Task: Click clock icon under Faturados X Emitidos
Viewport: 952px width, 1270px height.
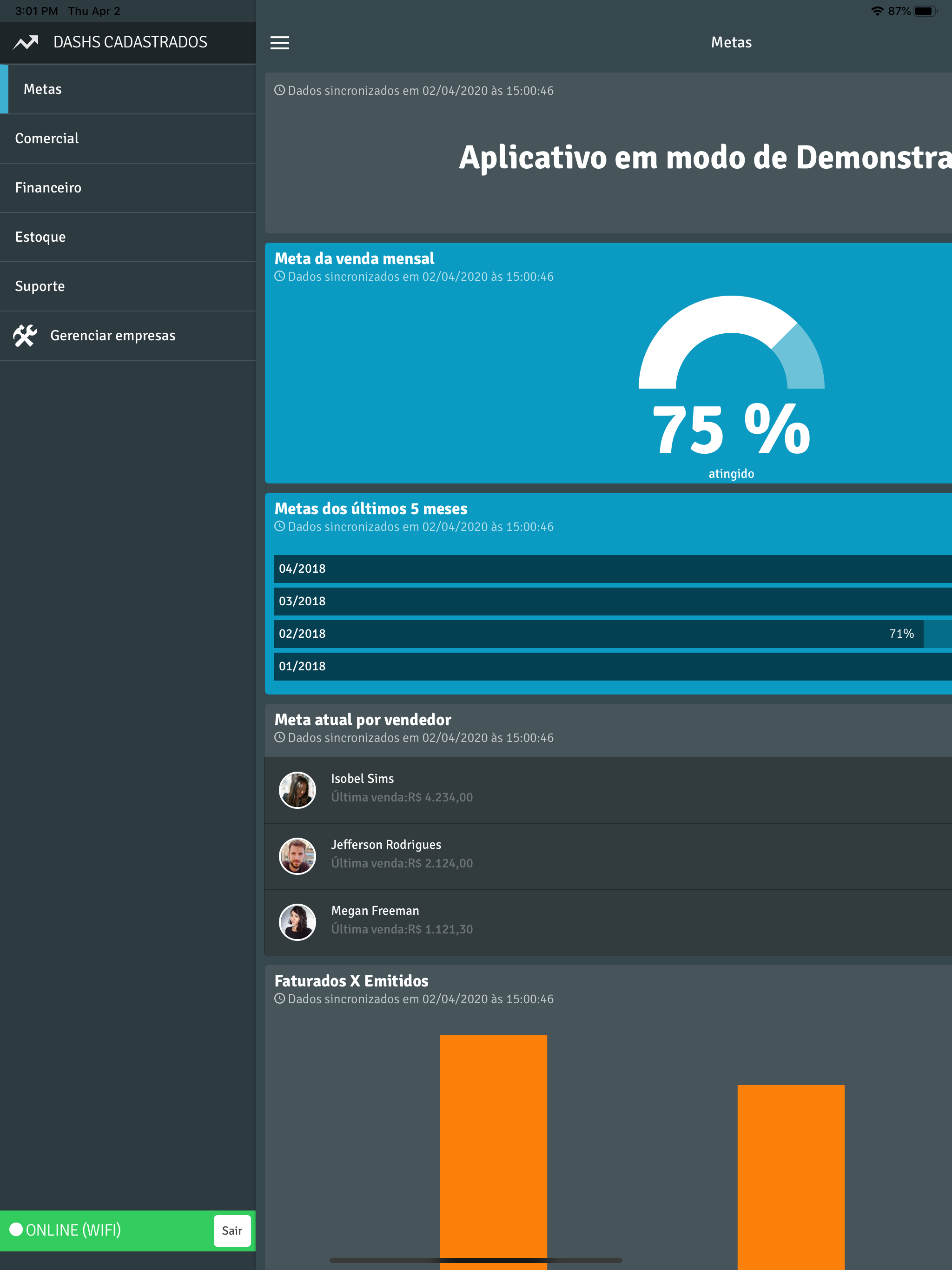Action: [280, 999]
